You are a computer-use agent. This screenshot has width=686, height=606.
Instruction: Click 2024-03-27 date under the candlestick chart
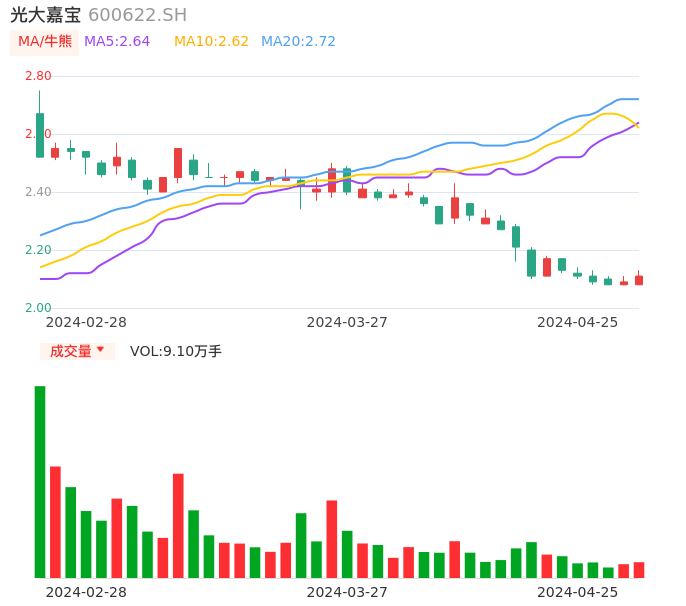[346, 322]
